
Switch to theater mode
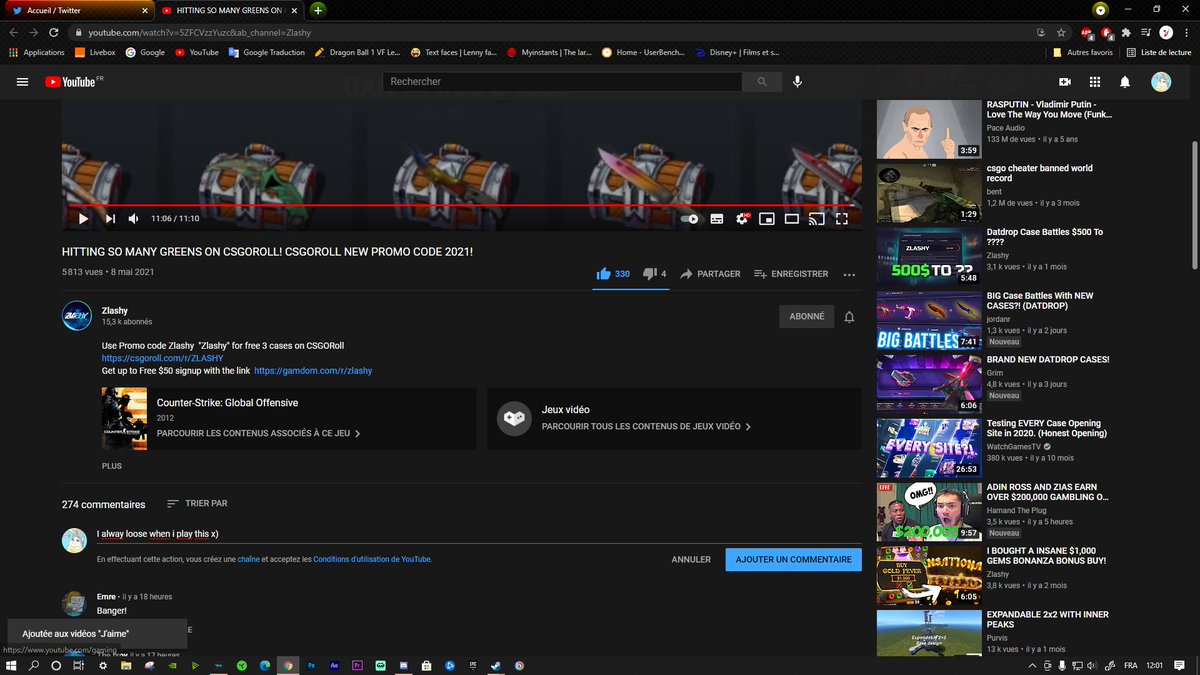792,218
